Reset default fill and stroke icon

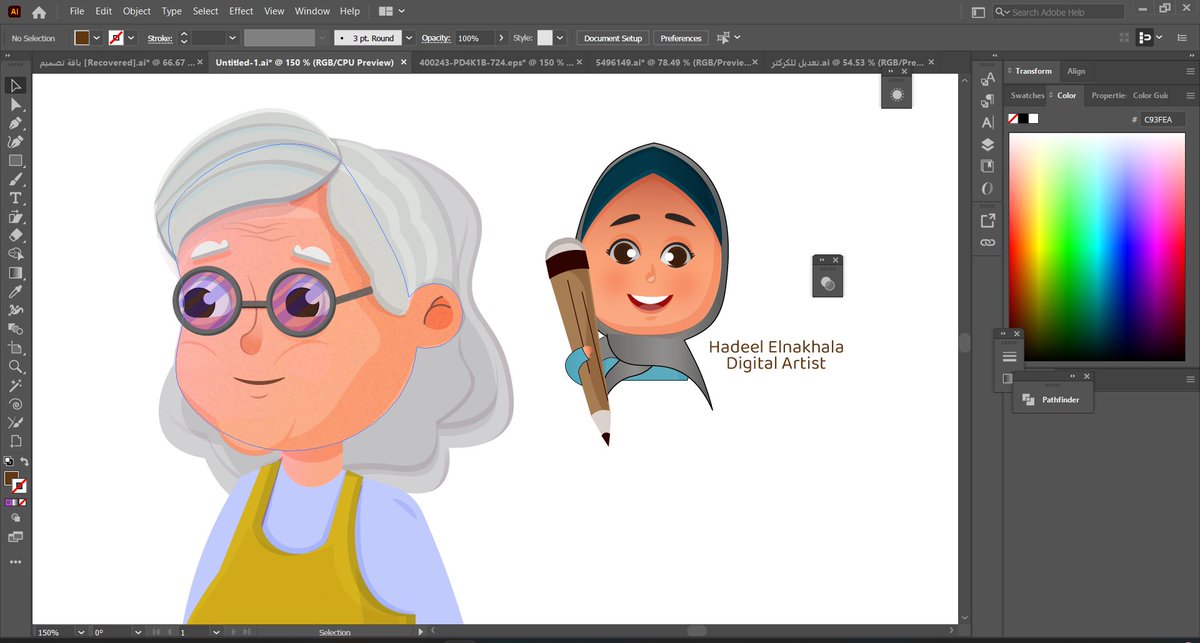pos(8,462)
